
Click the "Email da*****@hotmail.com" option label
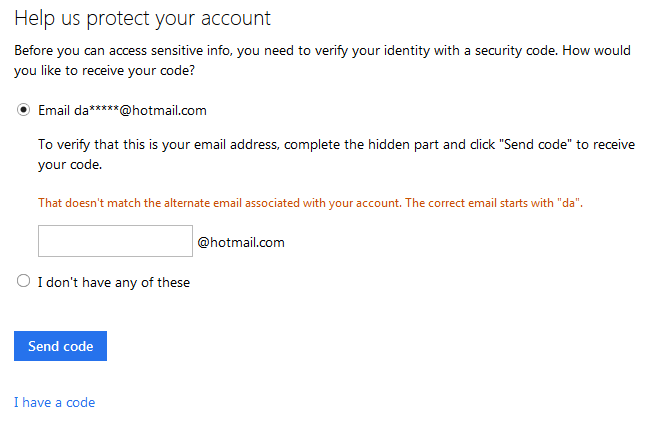(122, 111)
